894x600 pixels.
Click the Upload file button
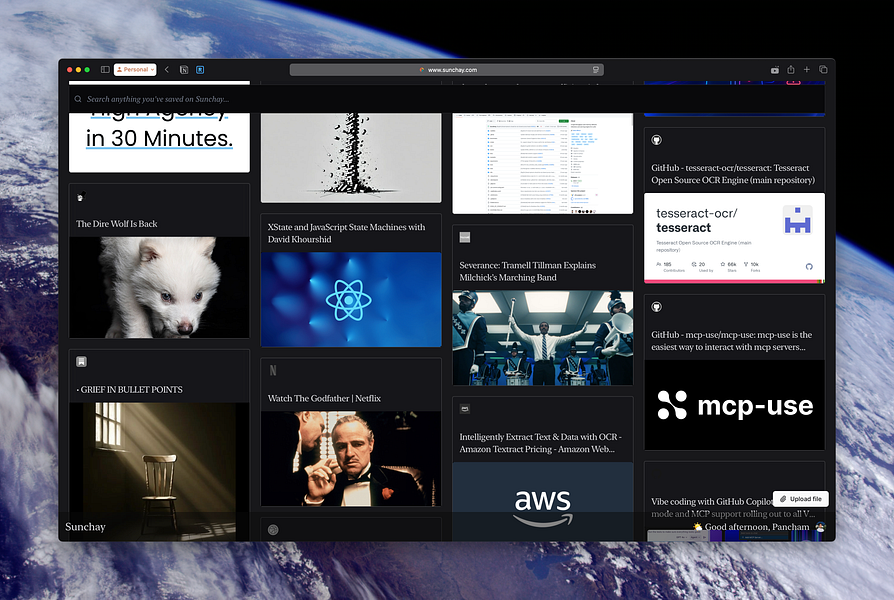800,498
